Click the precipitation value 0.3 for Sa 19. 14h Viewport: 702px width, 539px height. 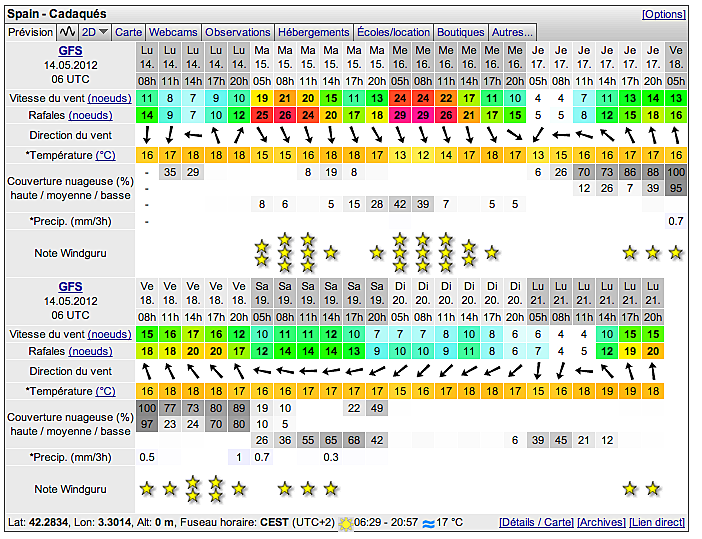(331, 457)
